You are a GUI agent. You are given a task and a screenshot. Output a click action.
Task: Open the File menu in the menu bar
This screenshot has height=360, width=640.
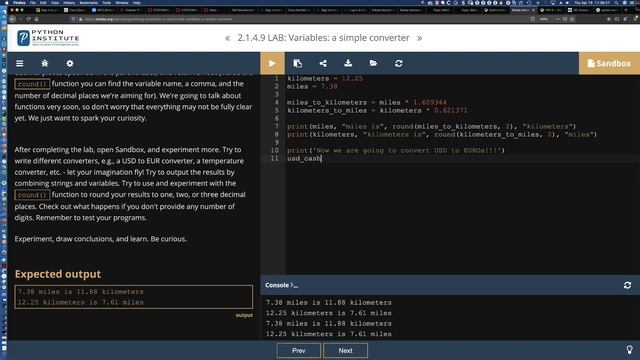coord(33,2)
